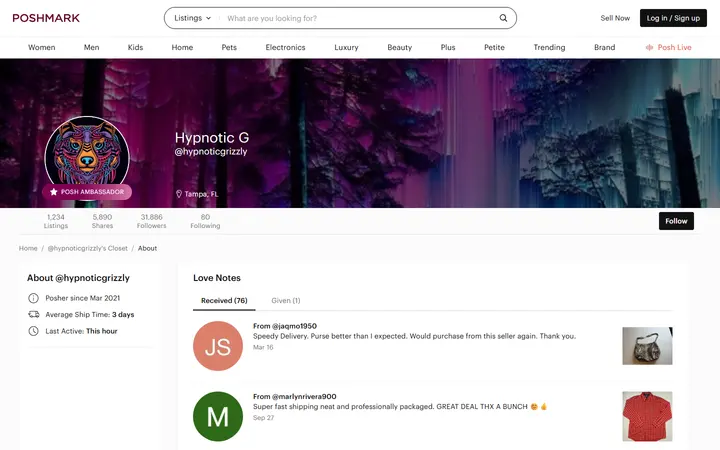The image size is (720, 450).
Task: Click the Posh Ambassador badge
Action: pos(87,192)
